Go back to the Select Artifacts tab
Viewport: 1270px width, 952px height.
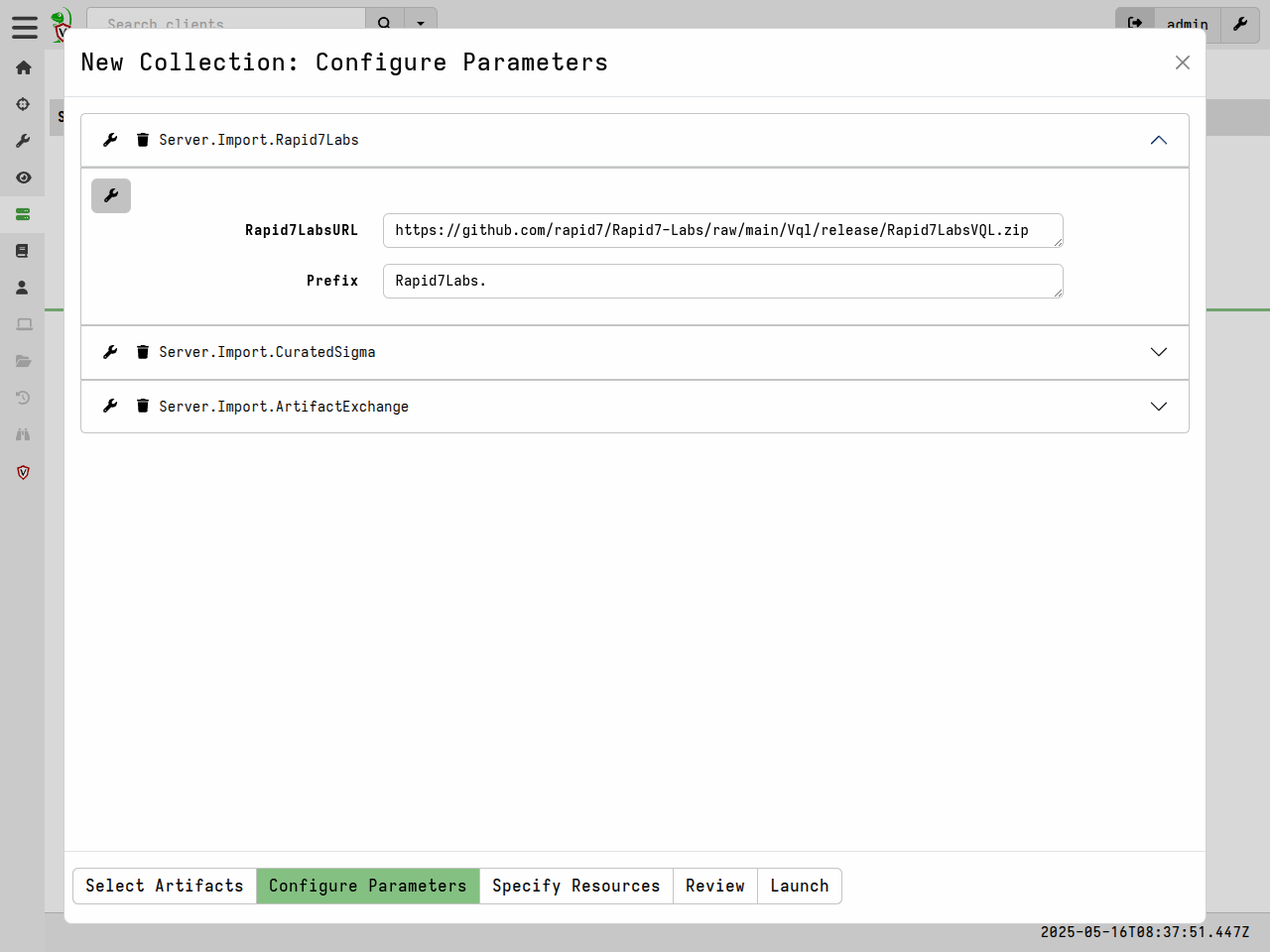pyautogui.click(x=165, y=886)
